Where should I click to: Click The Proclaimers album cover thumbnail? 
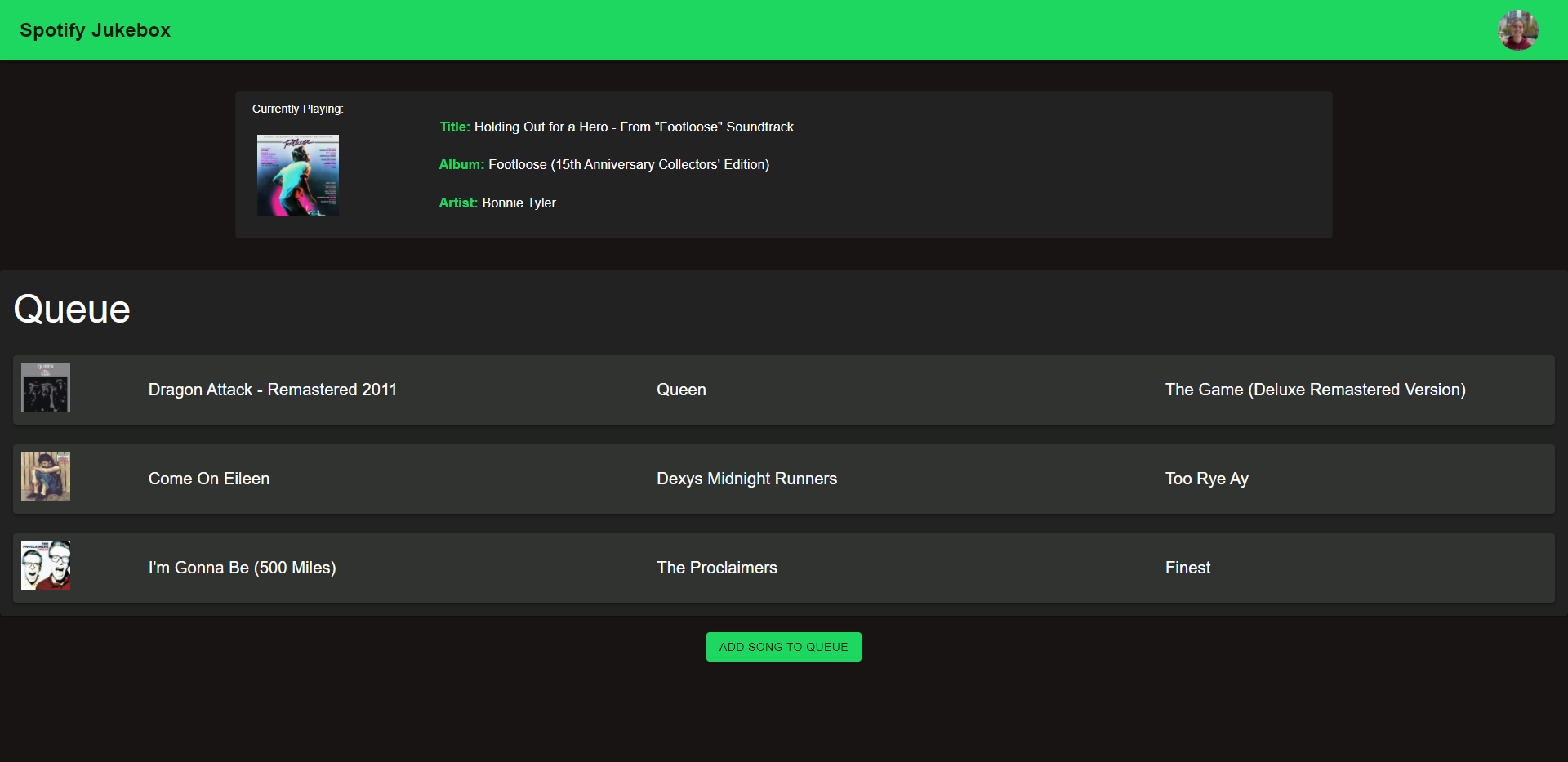(46, 566)
